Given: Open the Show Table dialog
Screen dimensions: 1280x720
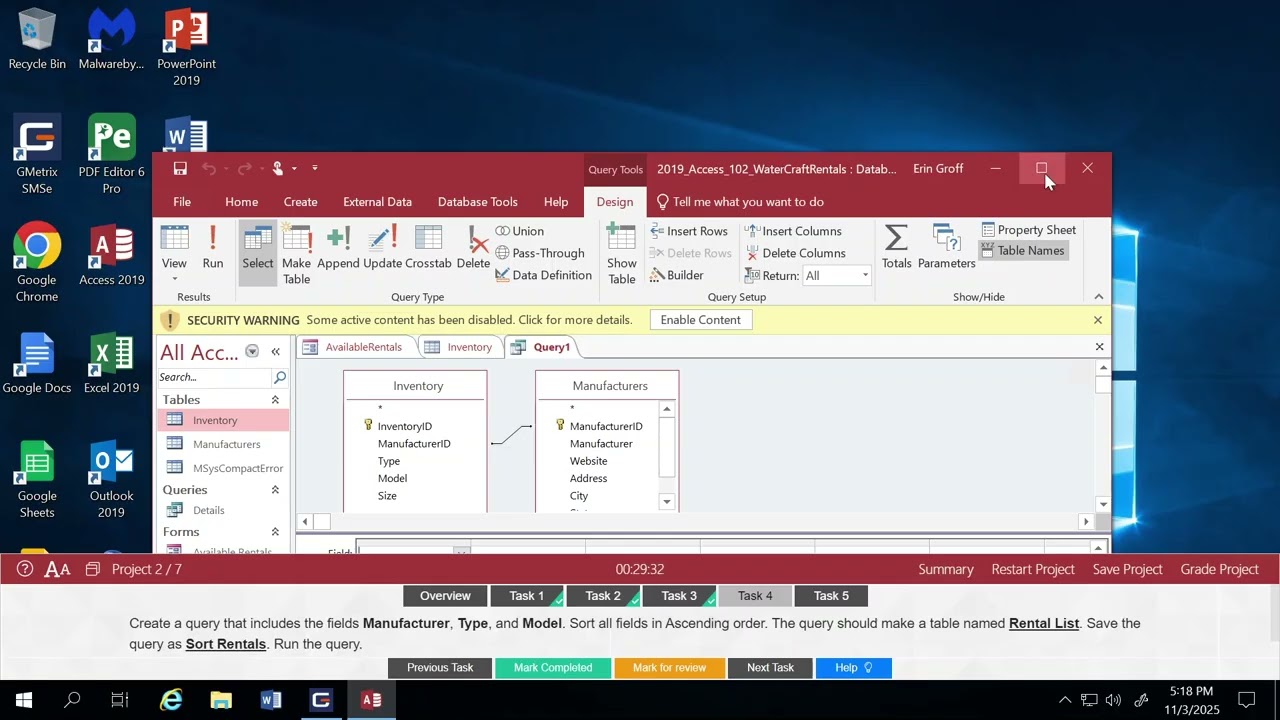Looking at the screenshot, I should tap(622, 254).
